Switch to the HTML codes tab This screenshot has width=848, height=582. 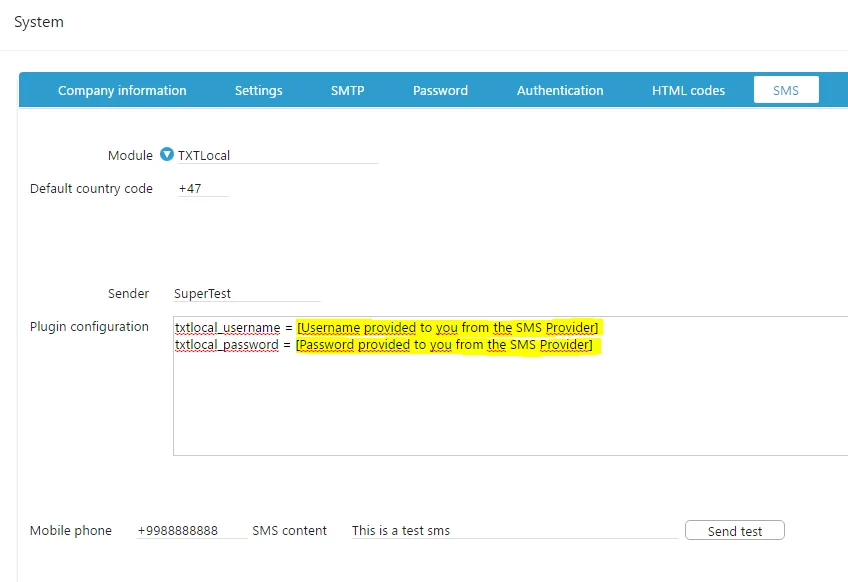pos(688,90)
